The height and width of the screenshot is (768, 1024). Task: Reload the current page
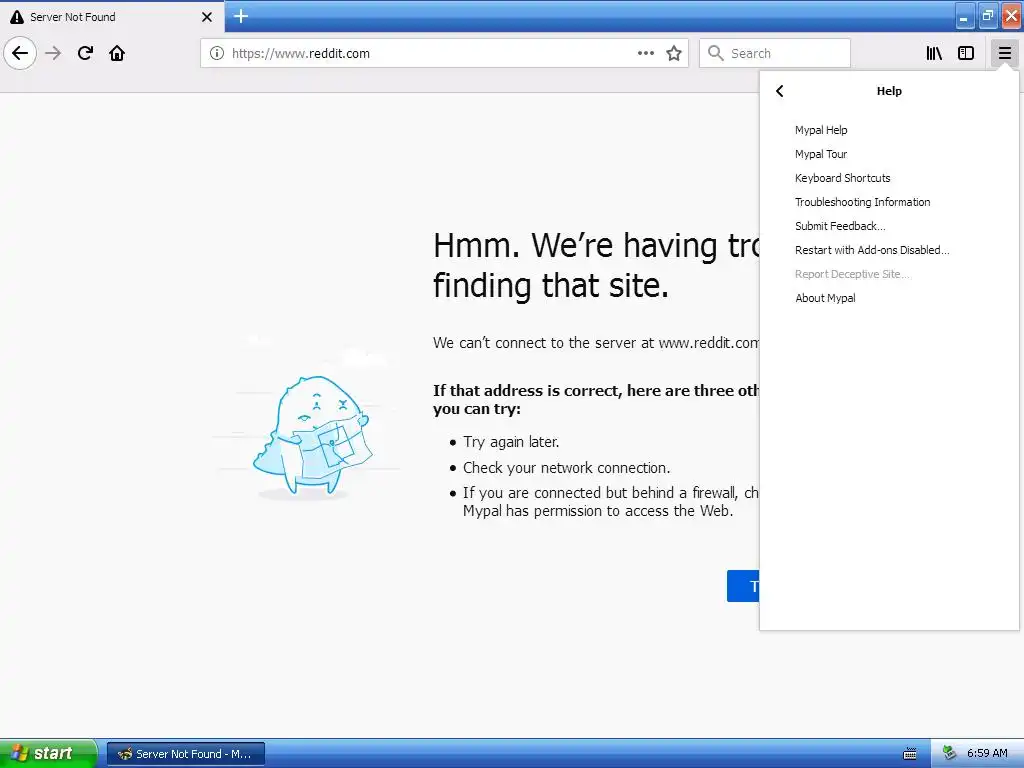tap(85, 53)
